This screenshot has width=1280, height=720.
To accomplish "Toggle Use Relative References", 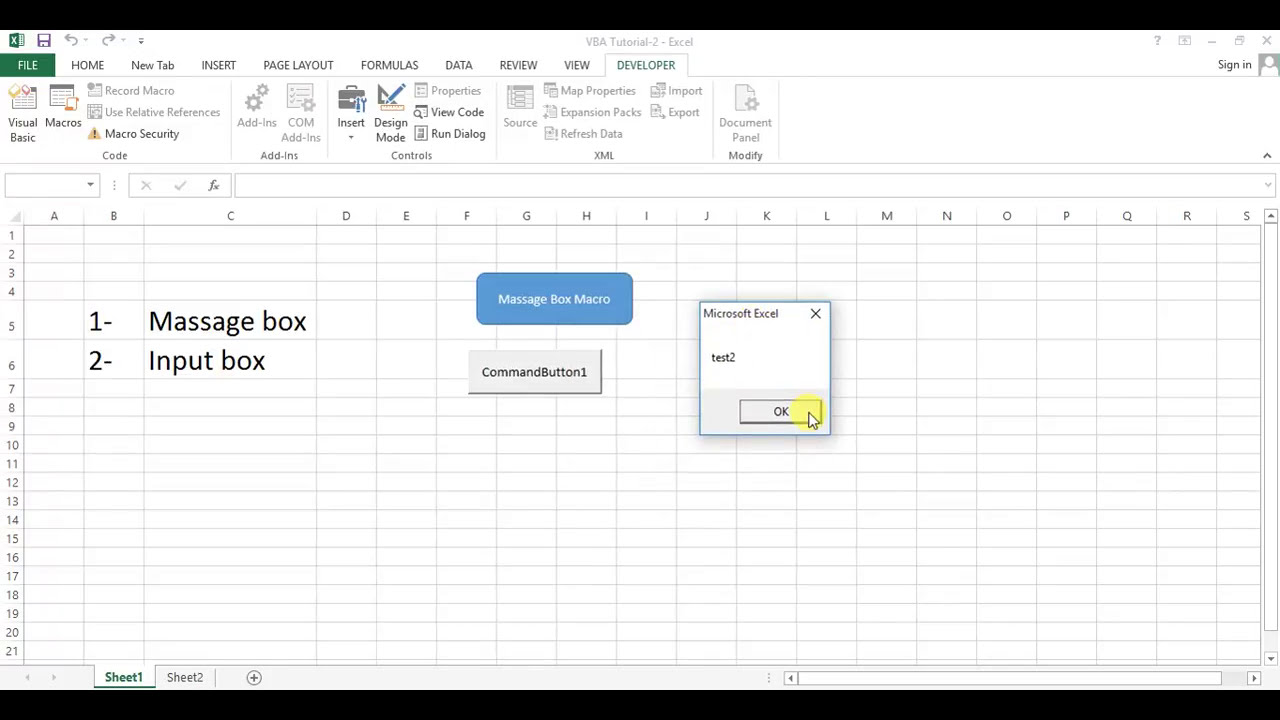I will click(153, 112).
